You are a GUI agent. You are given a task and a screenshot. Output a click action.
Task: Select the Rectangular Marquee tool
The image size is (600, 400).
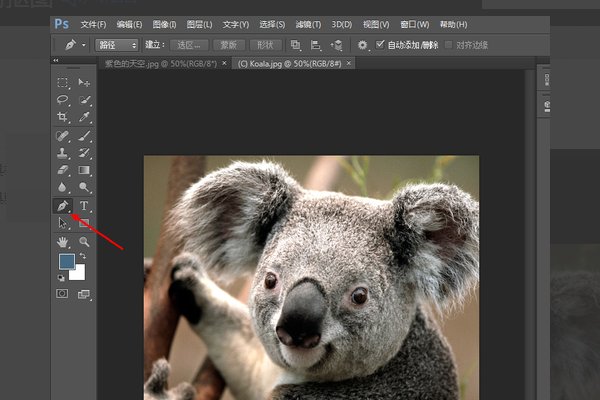62,82
